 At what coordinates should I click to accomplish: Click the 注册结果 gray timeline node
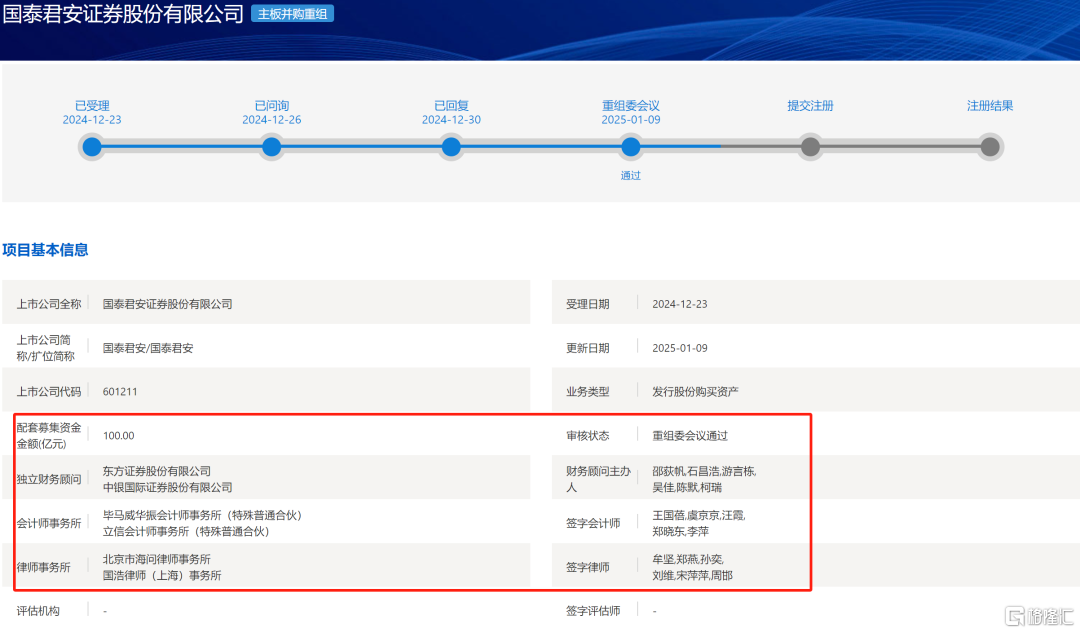pos(990,147)
